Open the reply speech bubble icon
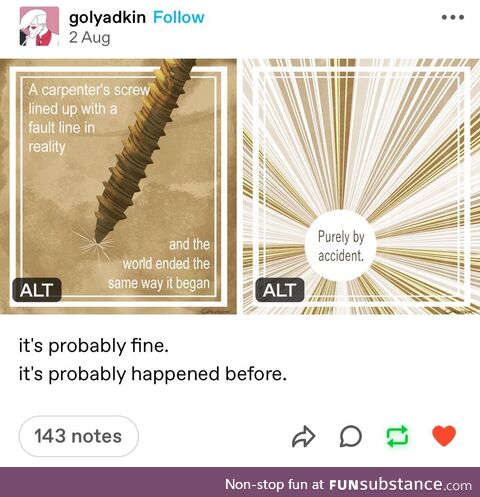The height and width of the screenshot is (497, 480). click(351, 436)
